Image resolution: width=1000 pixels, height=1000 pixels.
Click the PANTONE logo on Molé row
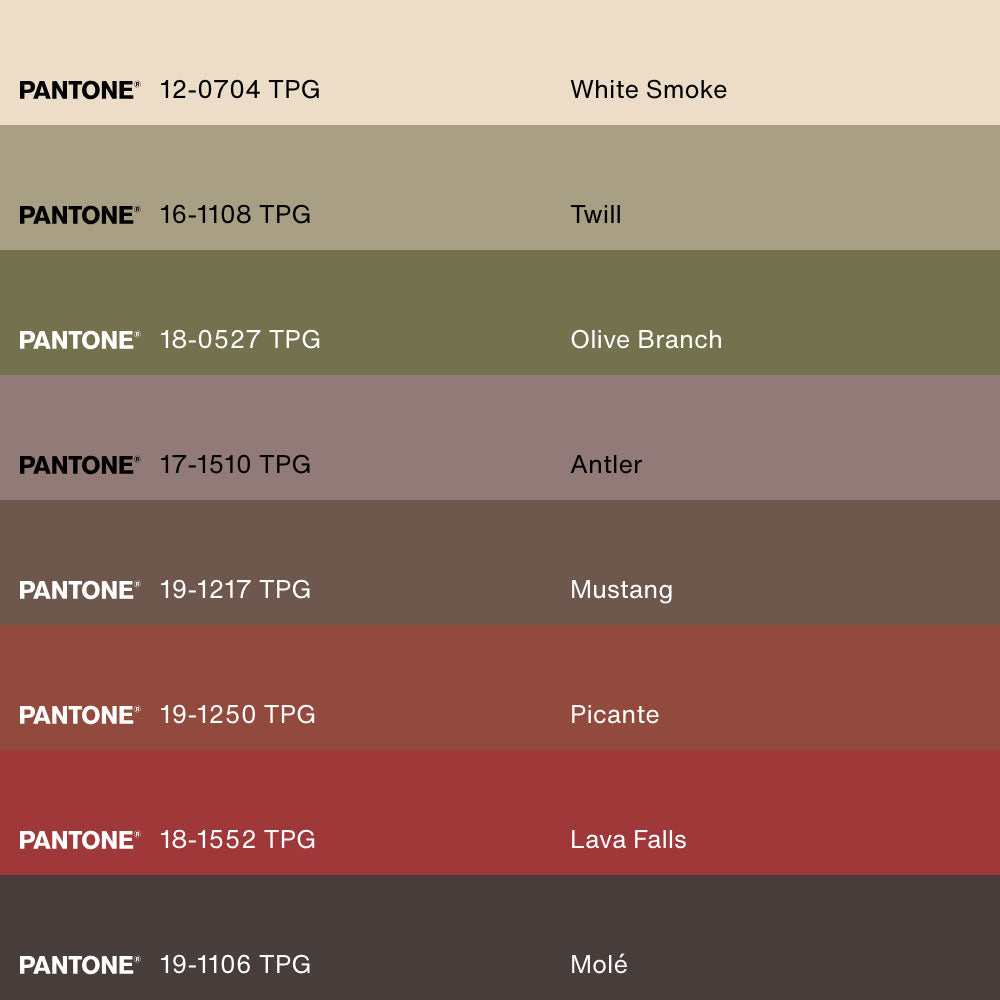79,965
